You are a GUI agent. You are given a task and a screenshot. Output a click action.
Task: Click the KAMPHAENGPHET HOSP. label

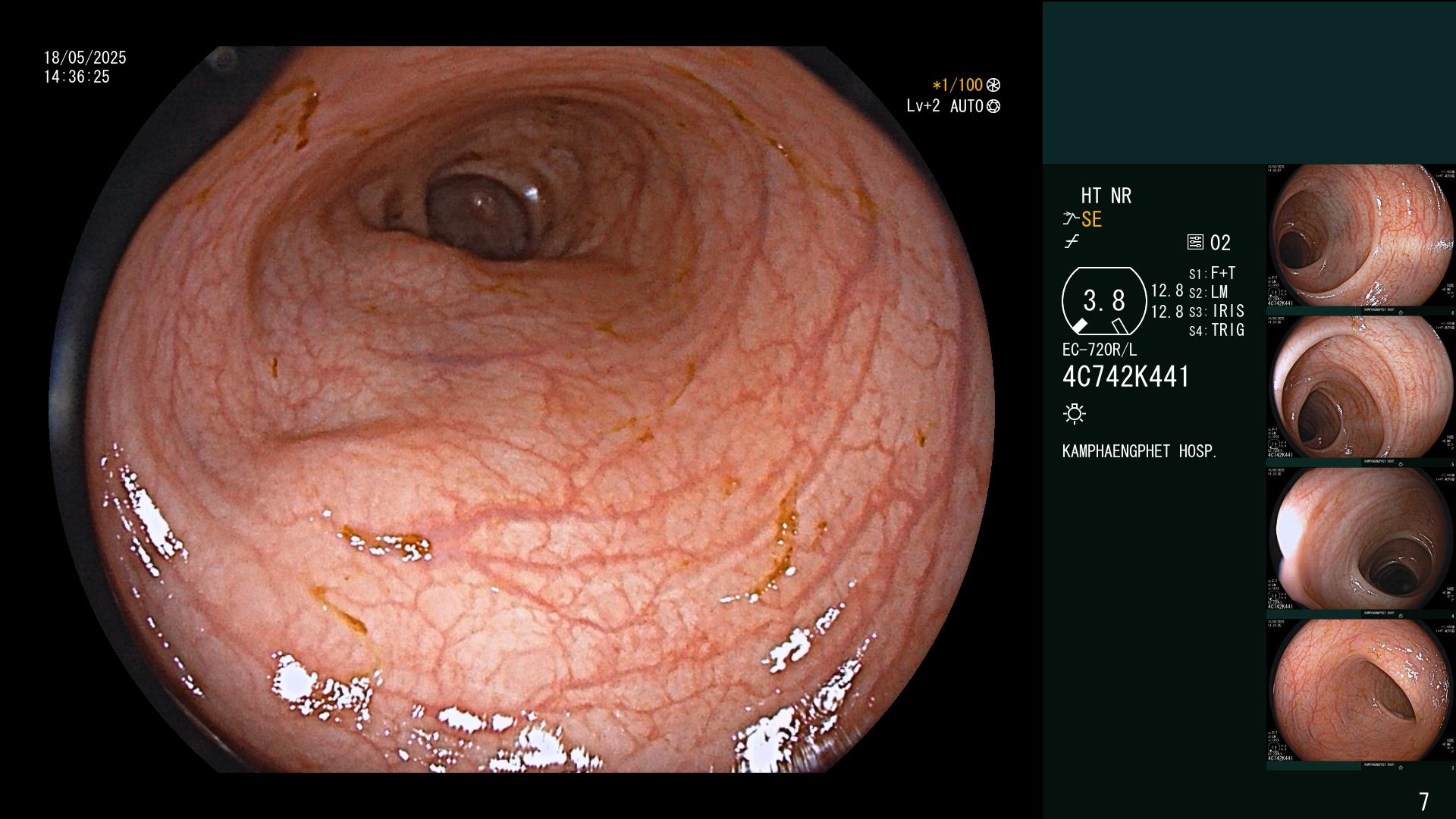point(1140,451)
